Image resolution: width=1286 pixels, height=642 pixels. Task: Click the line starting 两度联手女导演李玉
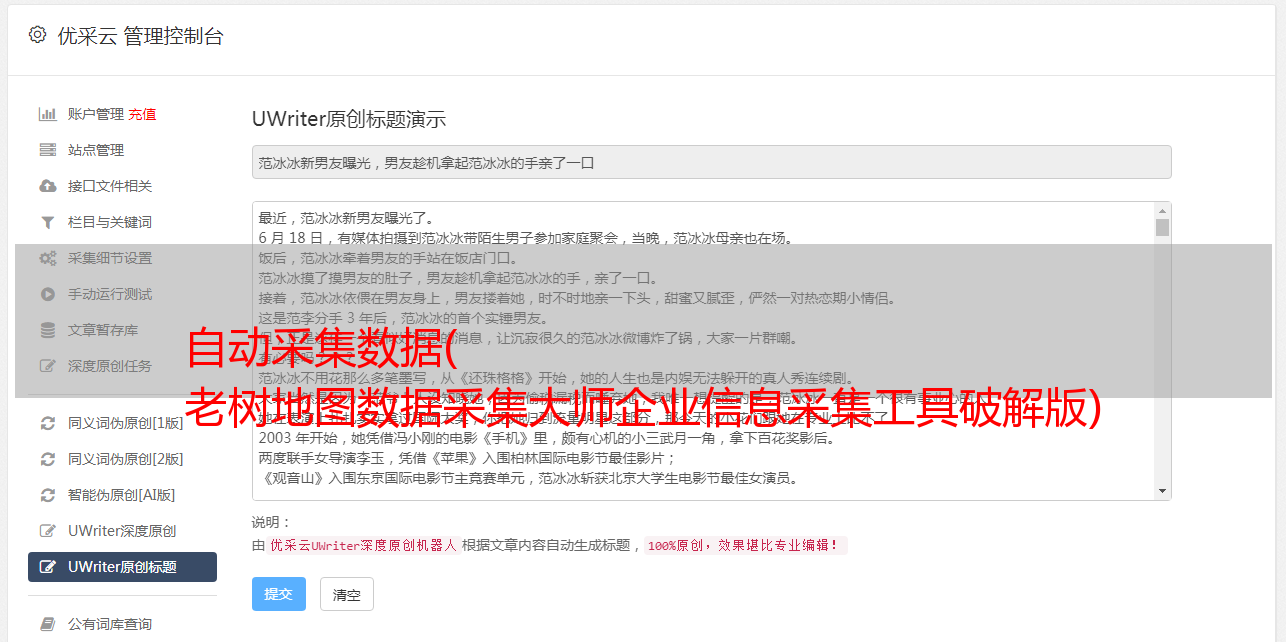[467, 458]
